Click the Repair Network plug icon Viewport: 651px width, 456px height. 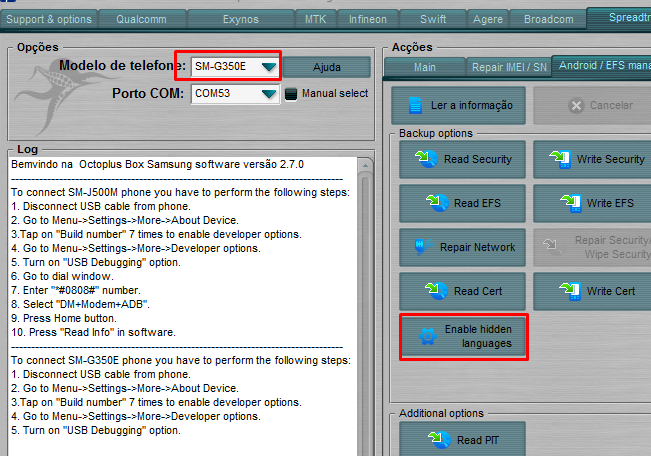[423, 247]
